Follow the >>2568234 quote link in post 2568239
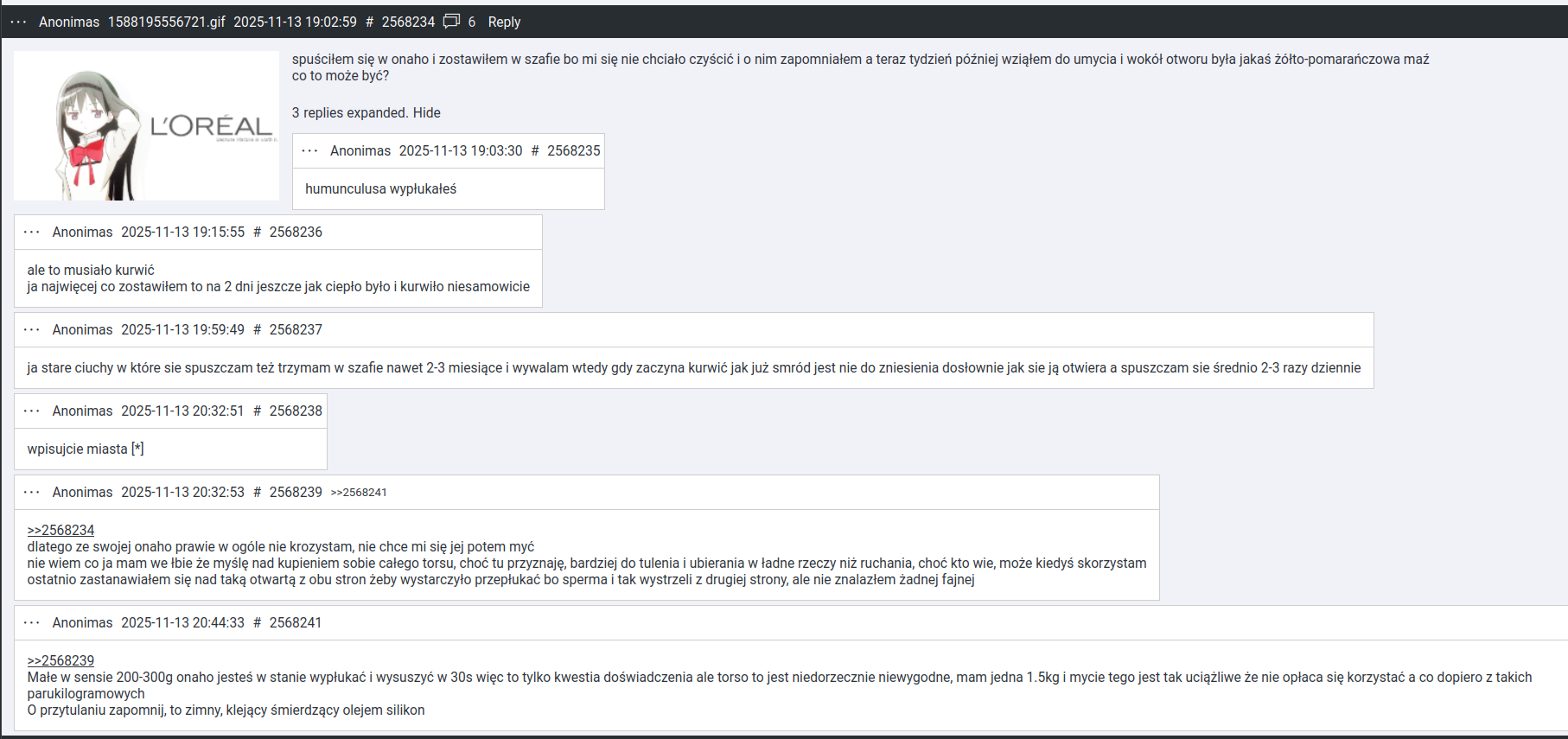This screenshot has width=1568, height=739. pyautogui.click(x=61, y=530)
